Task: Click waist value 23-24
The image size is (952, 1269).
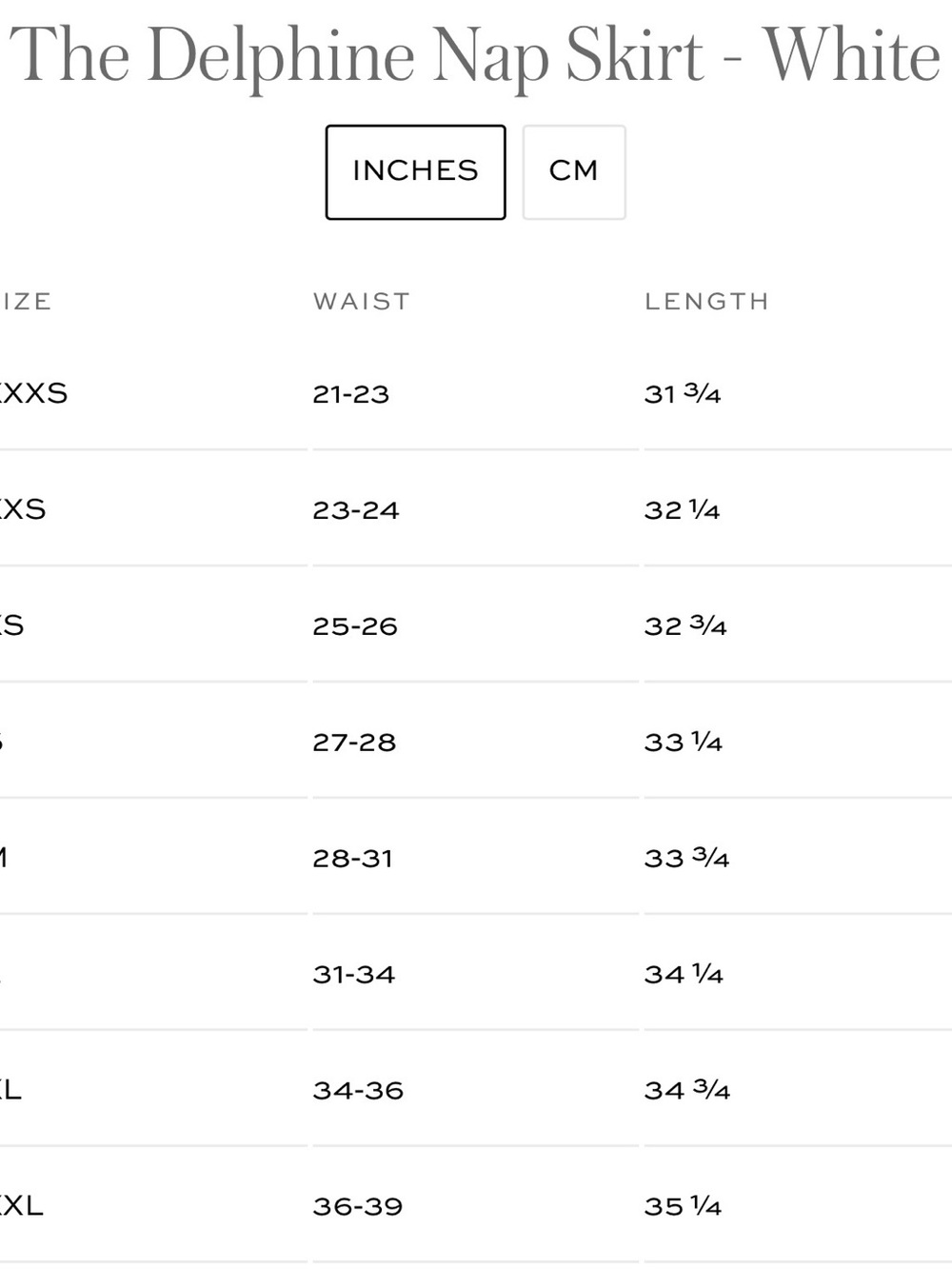Action: (x=356, y=510)
